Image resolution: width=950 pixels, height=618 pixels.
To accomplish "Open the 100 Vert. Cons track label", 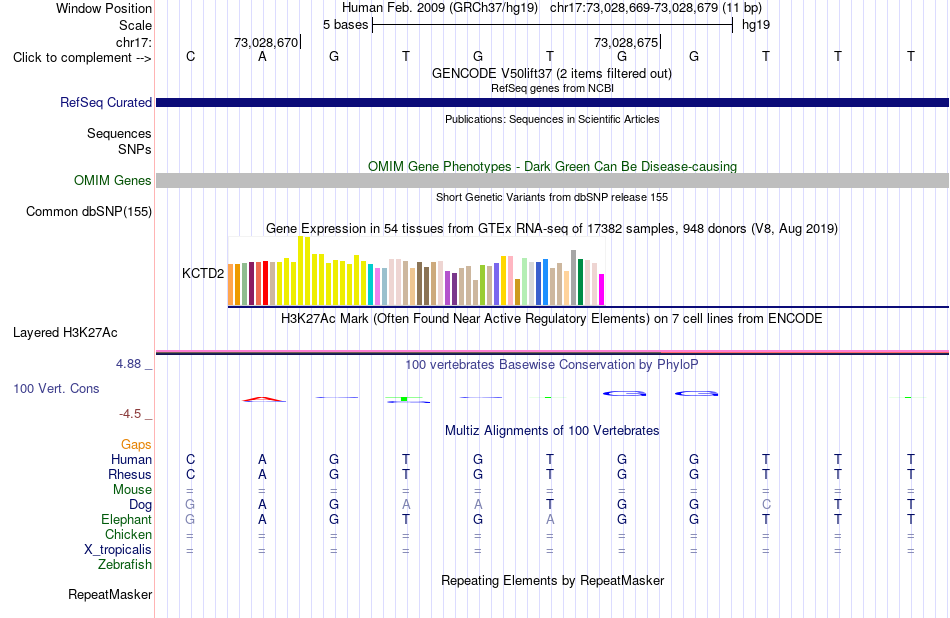I will tap(56, 388).
